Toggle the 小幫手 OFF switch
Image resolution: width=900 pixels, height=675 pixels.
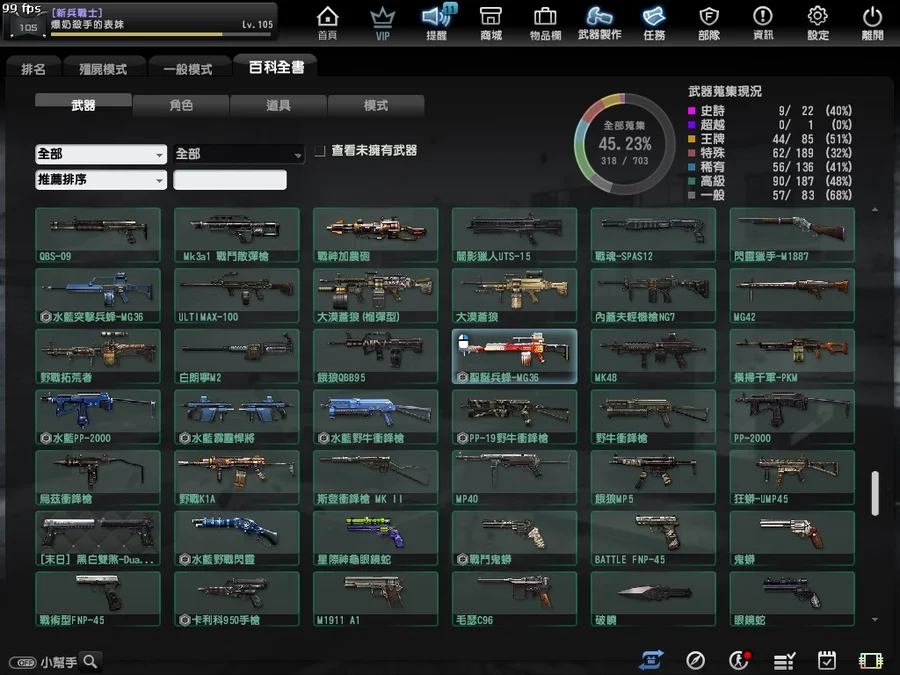click(x=23, y=662)
